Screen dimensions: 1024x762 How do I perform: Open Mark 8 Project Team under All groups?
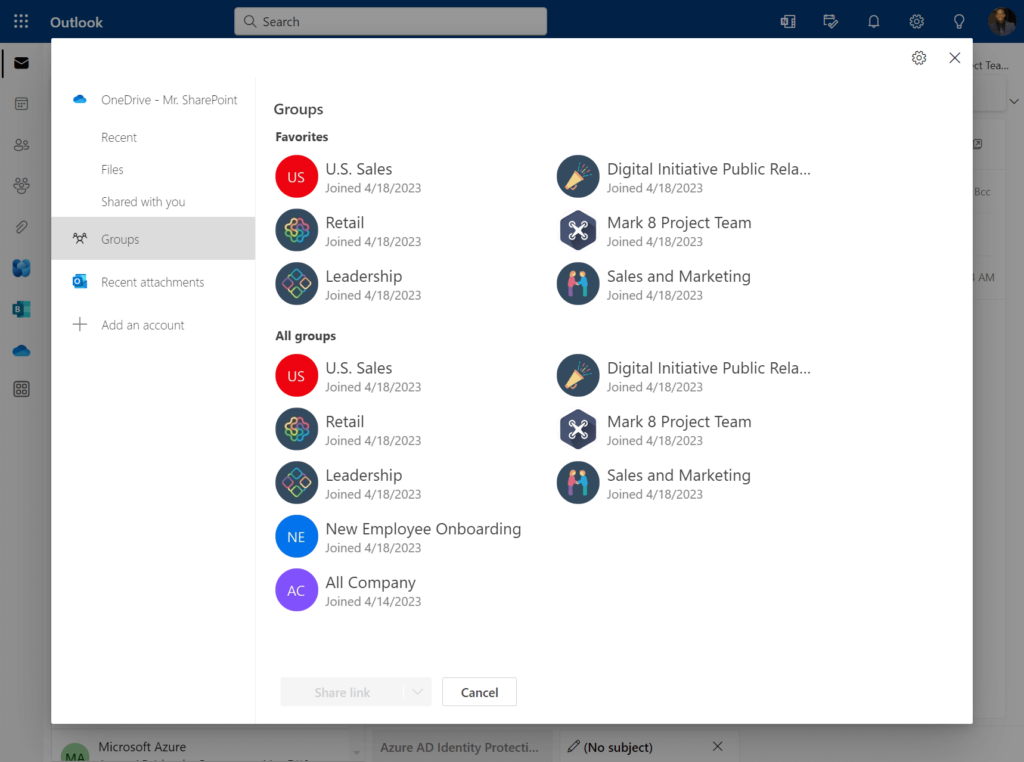679,422
